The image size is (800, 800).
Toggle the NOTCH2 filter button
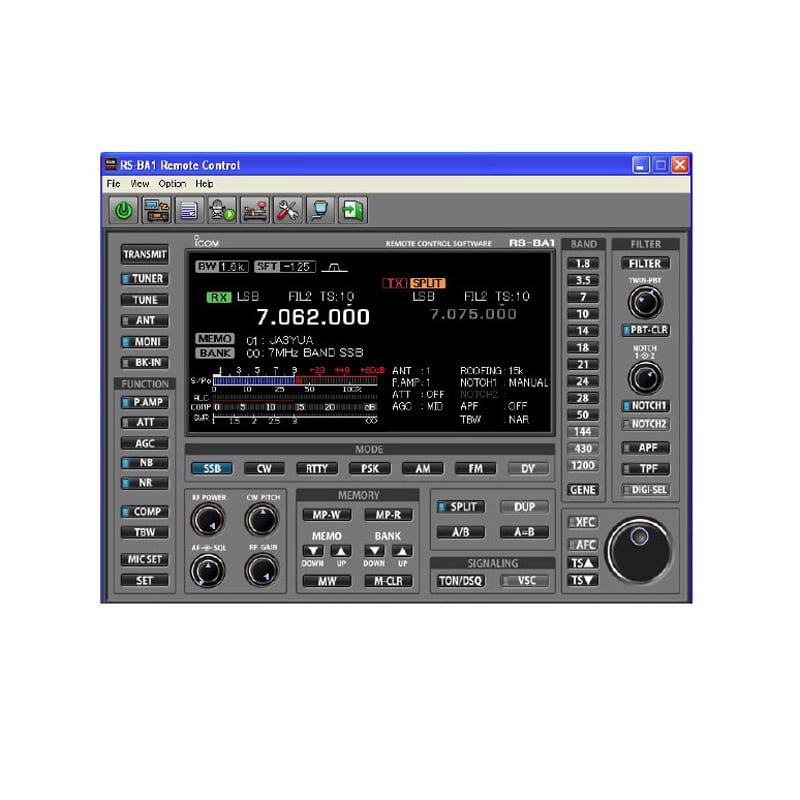point(645,424)
